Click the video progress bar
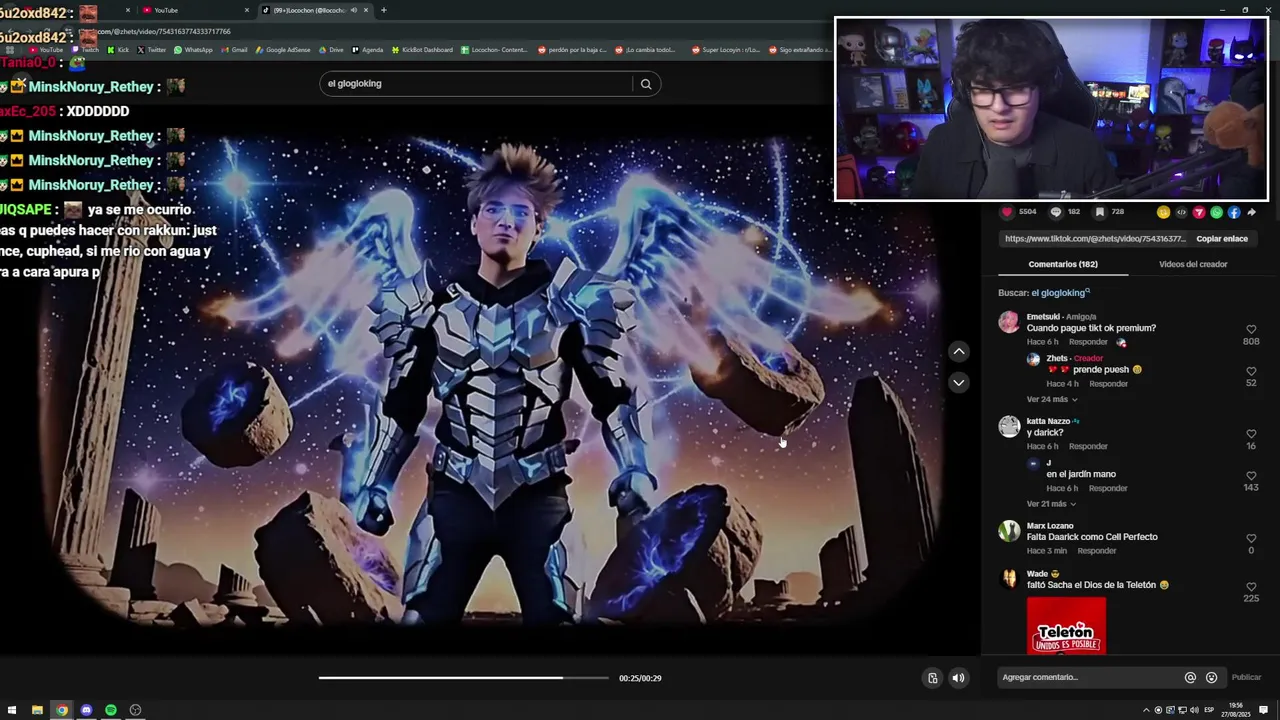This screenshot has height=720, width=1280. [463, 678]
